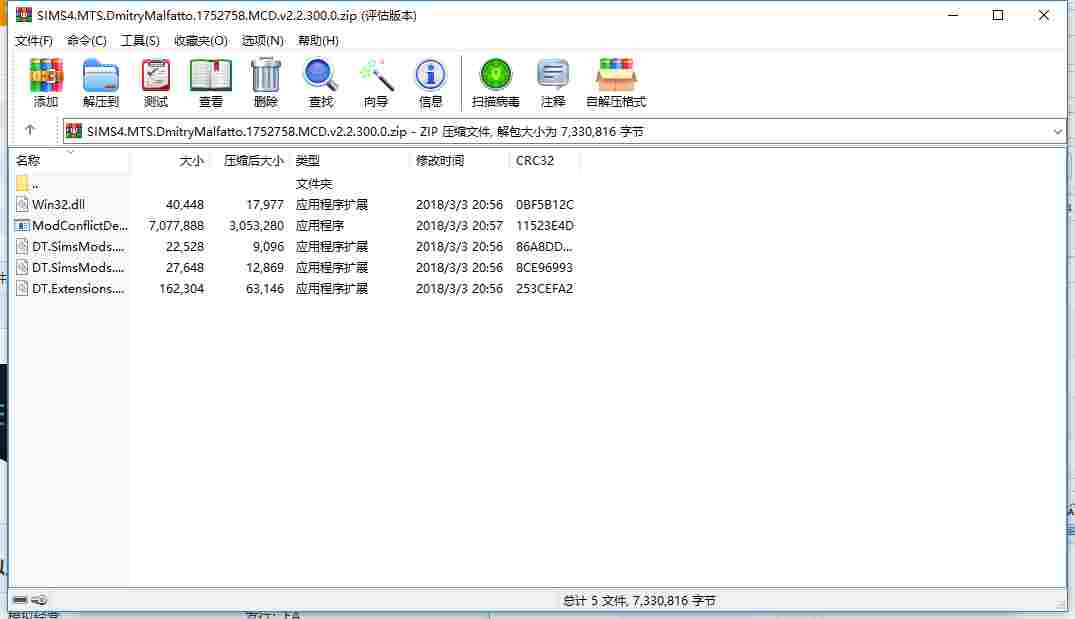Open the 工具(S) menu
1075x619 pixels.
140,40
